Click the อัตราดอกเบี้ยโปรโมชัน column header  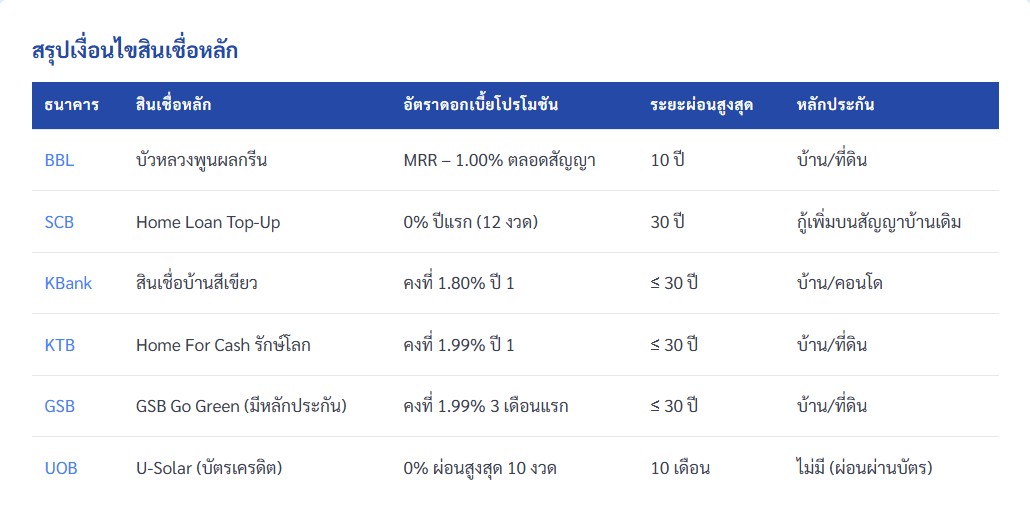click(x=480, y=105)
